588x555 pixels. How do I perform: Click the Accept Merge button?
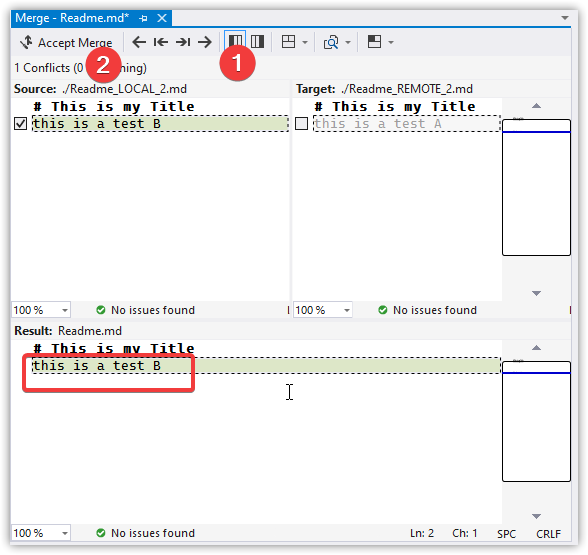[66, 42]
